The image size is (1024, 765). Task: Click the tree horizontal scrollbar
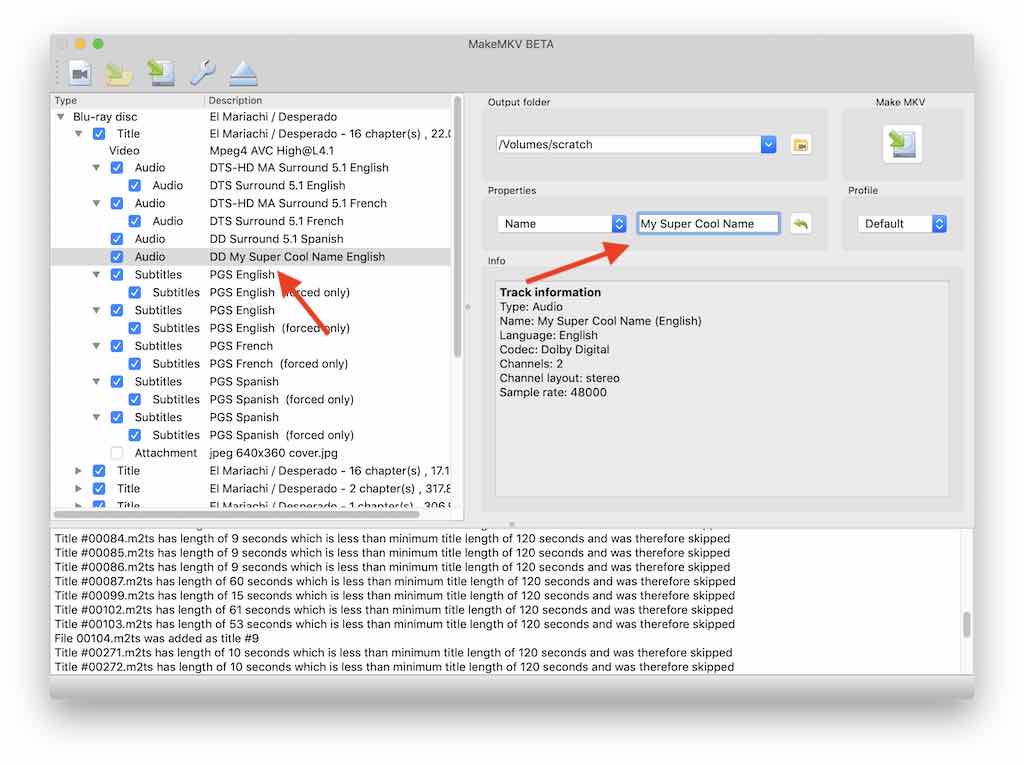pos(236,514)
